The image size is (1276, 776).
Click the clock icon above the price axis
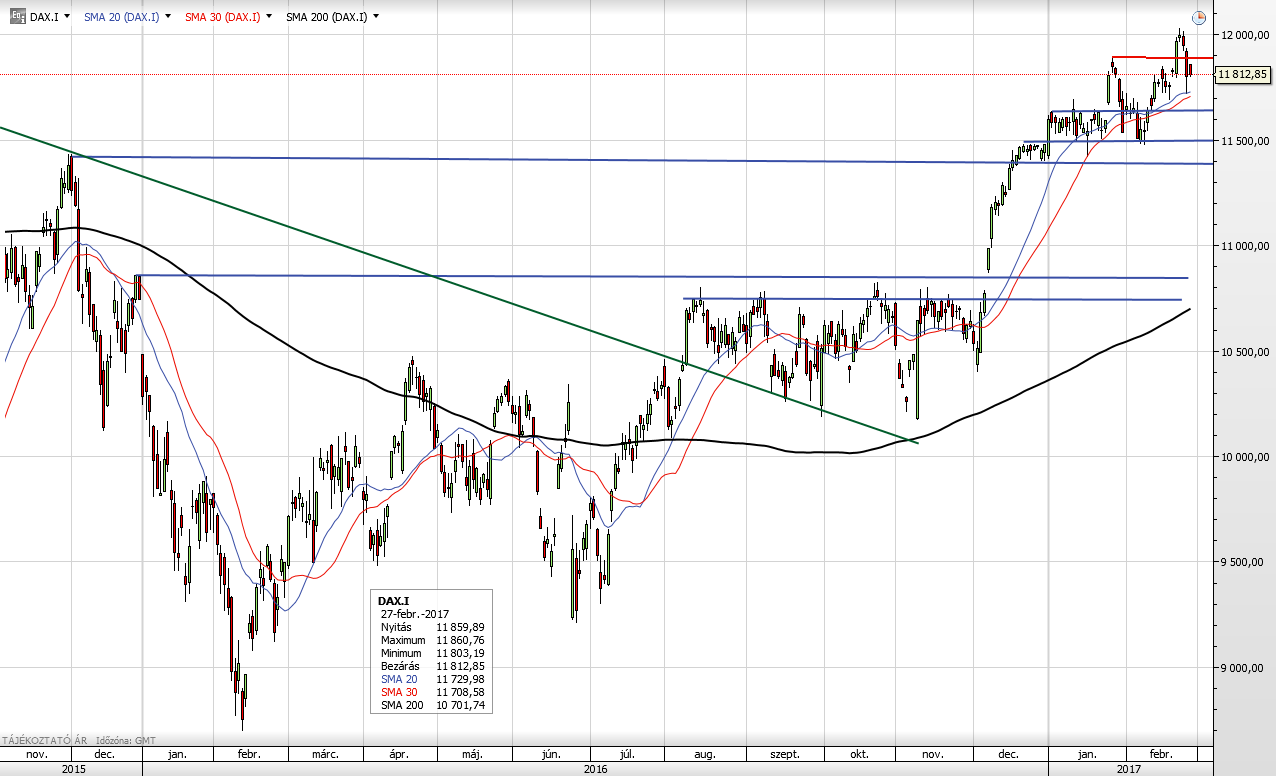pyautogui.click(x=1199, y=17)
